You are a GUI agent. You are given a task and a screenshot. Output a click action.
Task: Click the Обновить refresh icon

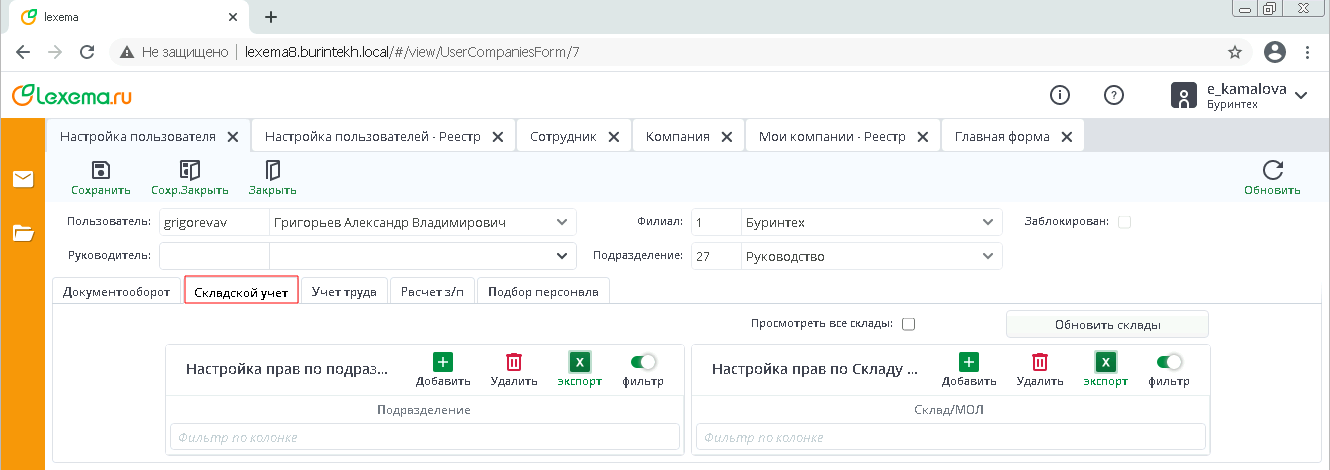point(1272,170)
